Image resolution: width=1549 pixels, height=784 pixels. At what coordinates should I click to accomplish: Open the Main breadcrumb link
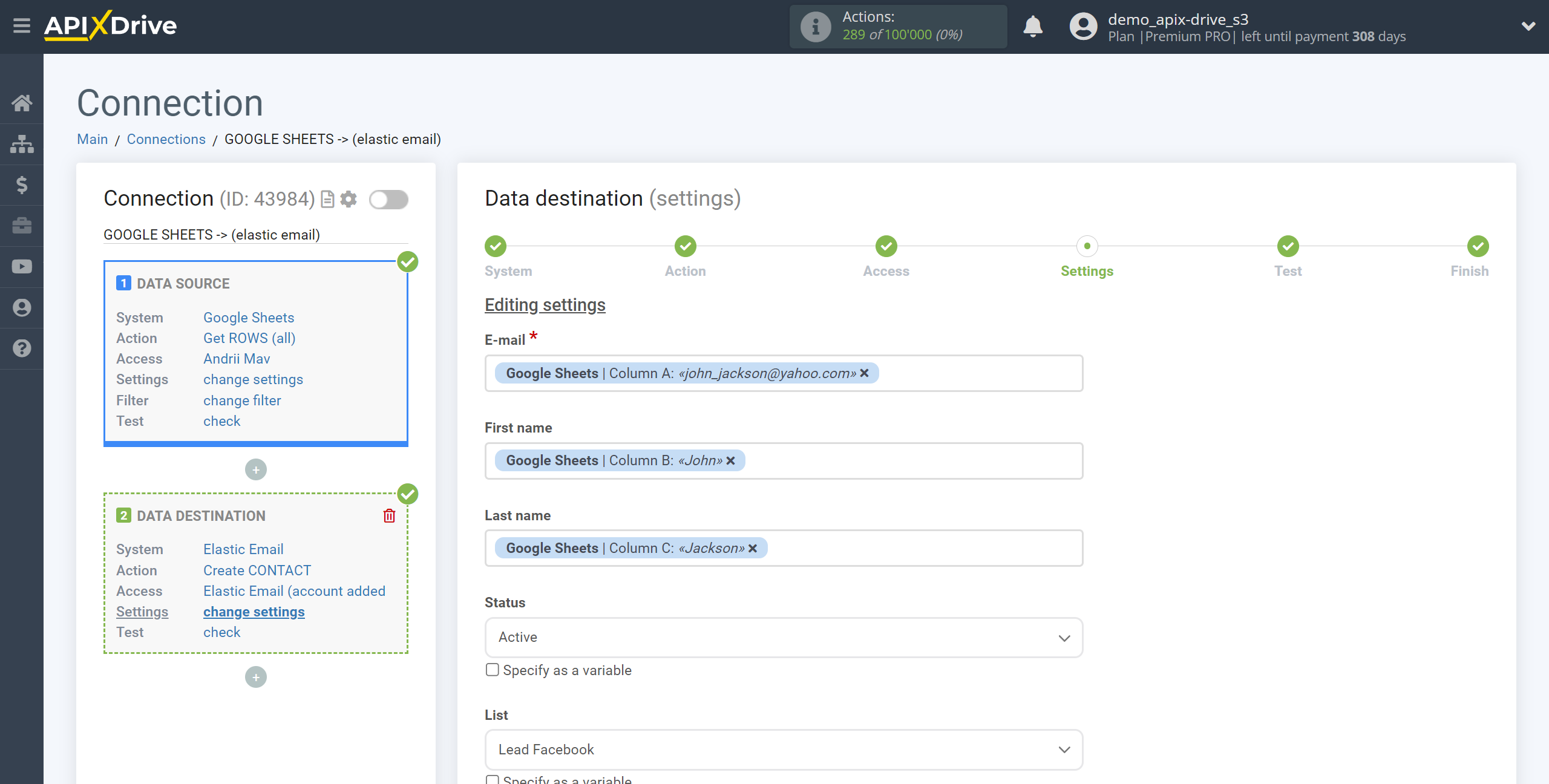click(x=92, y=139)
